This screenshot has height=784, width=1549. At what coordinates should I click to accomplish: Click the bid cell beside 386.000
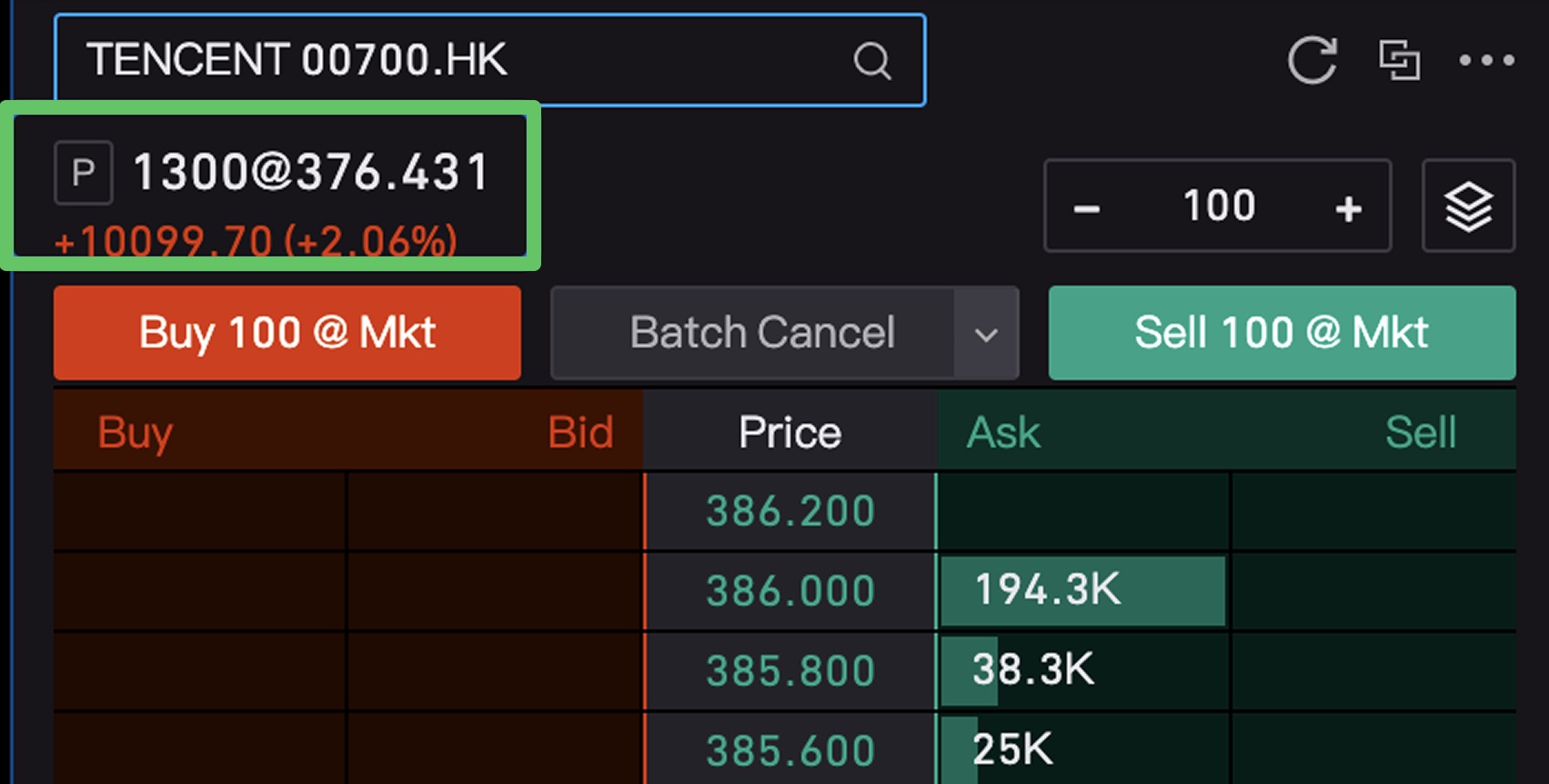coord(495,591)
